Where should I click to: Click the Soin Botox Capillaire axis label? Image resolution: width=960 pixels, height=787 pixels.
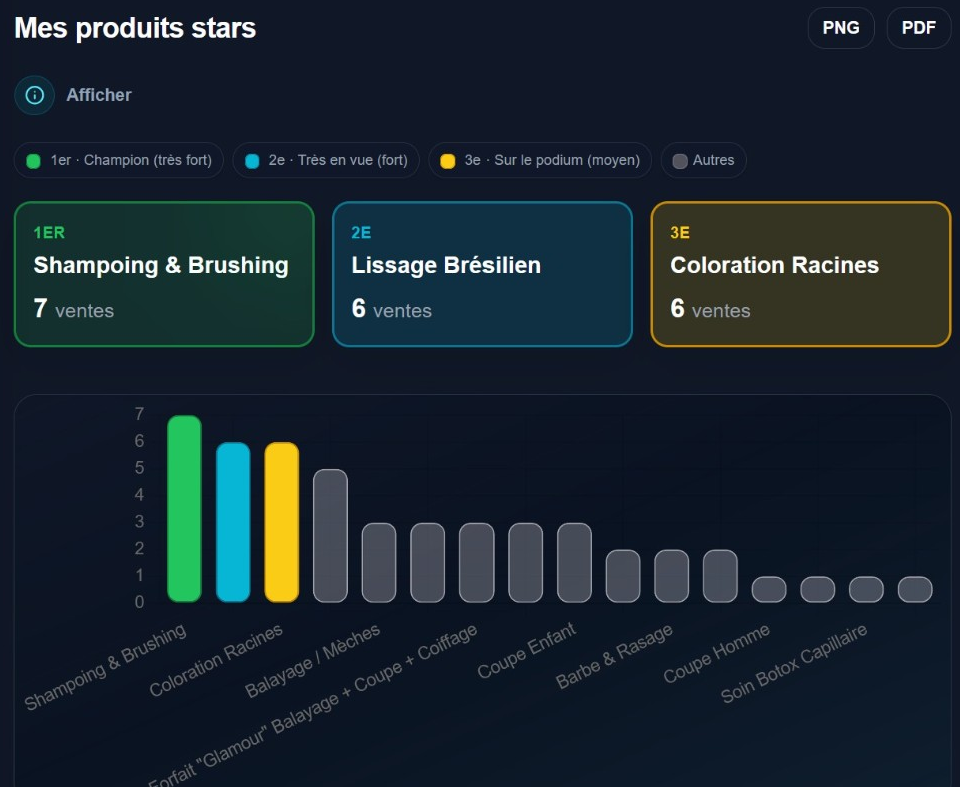pos(794,663)
